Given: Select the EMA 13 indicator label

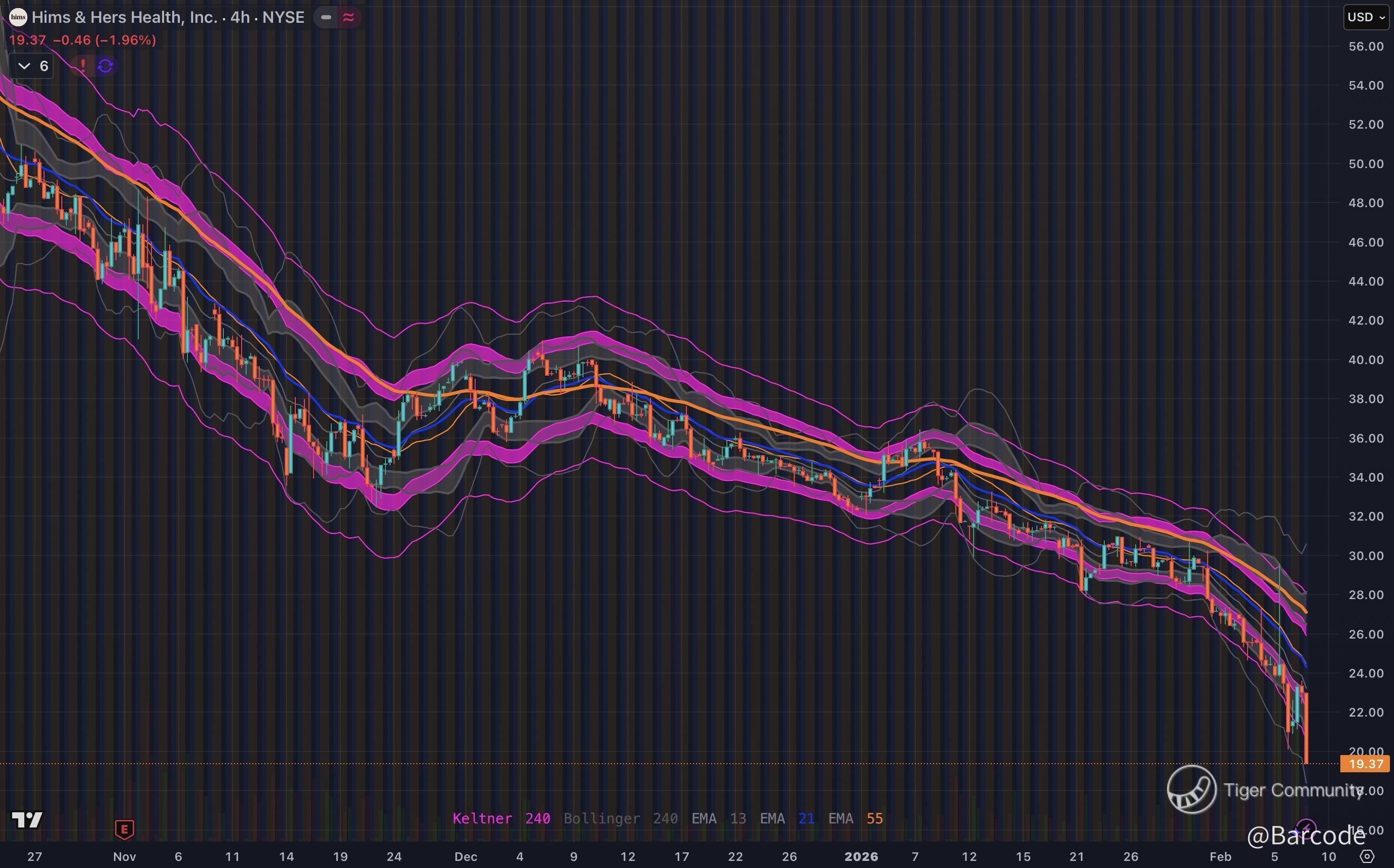Looking at the screenshot, I should (718, 819).
